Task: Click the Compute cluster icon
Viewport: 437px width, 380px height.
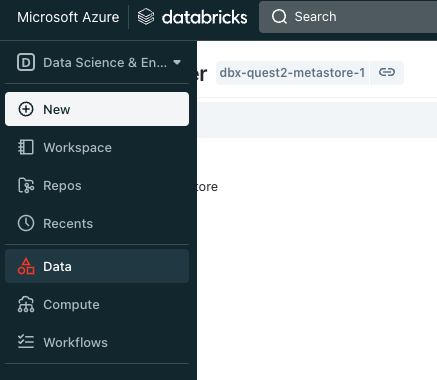Action: [x=26, y=304]
